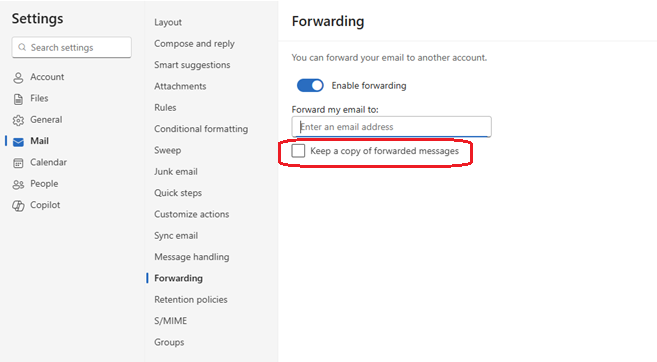
Task: Open Copilot settings icon
Action: (18, 206)
